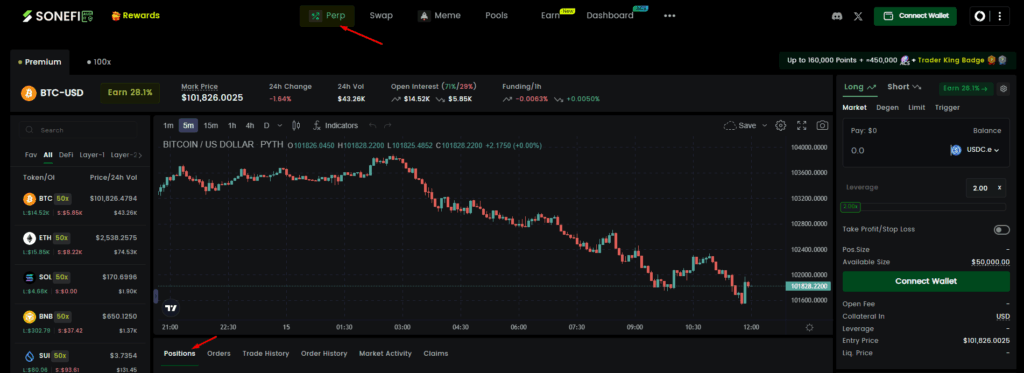
Task: Click the green Connect Wallet button in order panel
Action: 926,281
